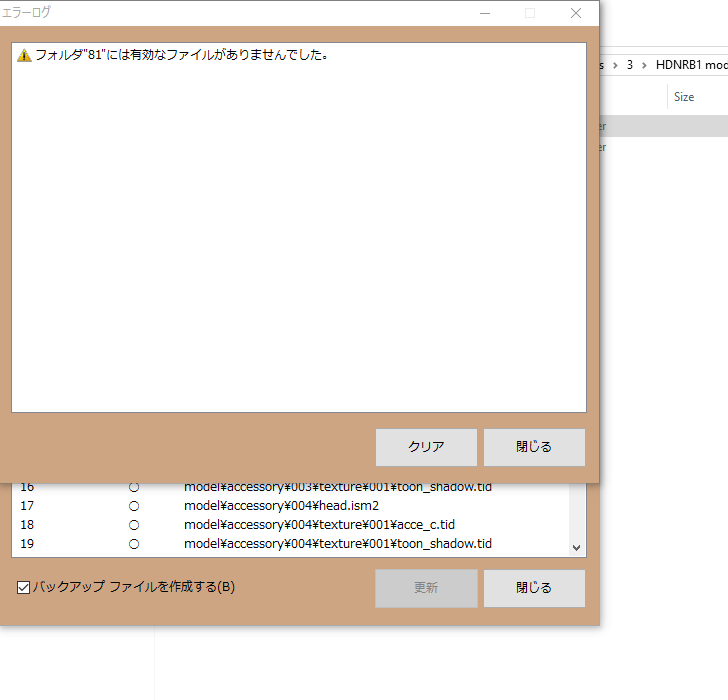Click 閉じる in the error log dialog
Image resolution: width=728 pixels, height=700 pixels.
point(534,447)
